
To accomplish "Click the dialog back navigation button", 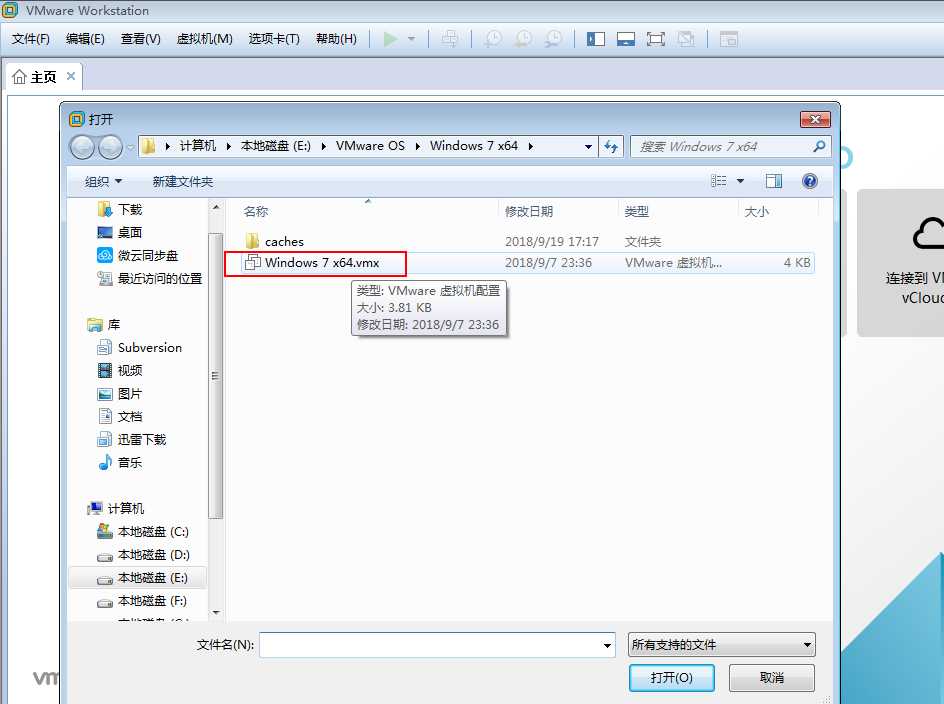I will pos(82,147).
